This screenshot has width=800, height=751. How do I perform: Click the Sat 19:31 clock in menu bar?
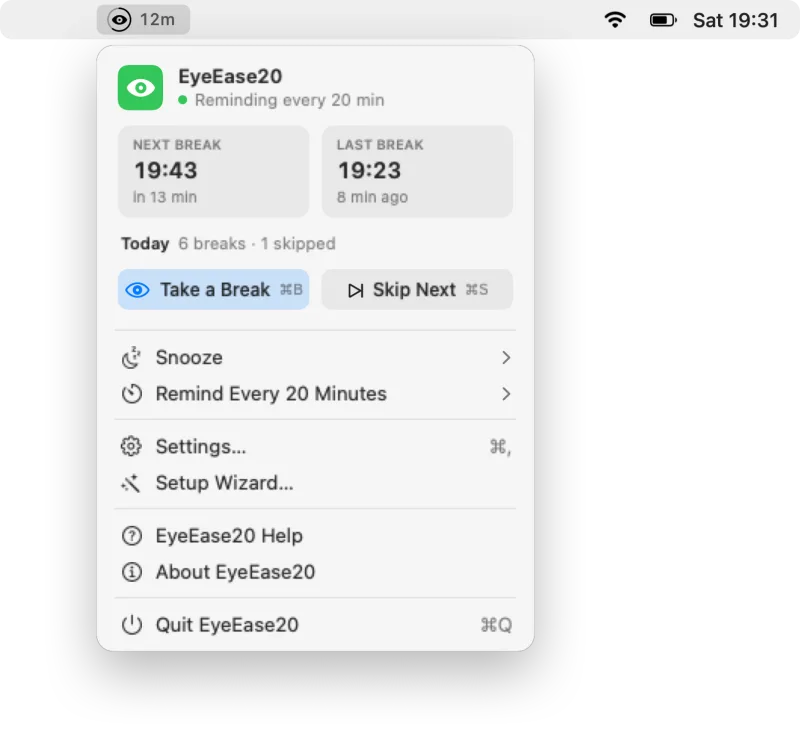735,20
